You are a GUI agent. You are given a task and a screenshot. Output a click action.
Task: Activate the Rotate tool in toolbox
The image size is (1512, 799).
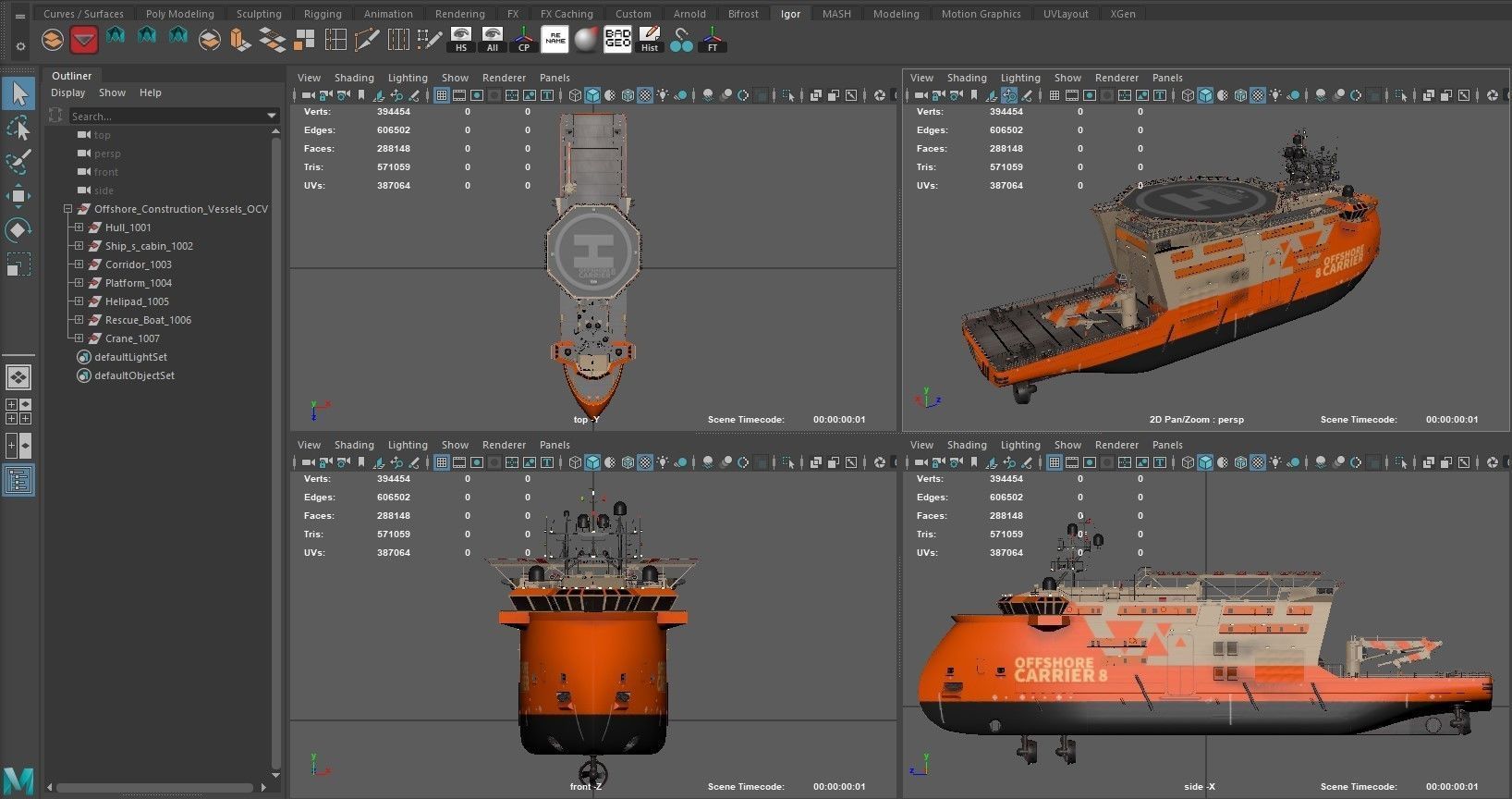click(x=18, y=229)
